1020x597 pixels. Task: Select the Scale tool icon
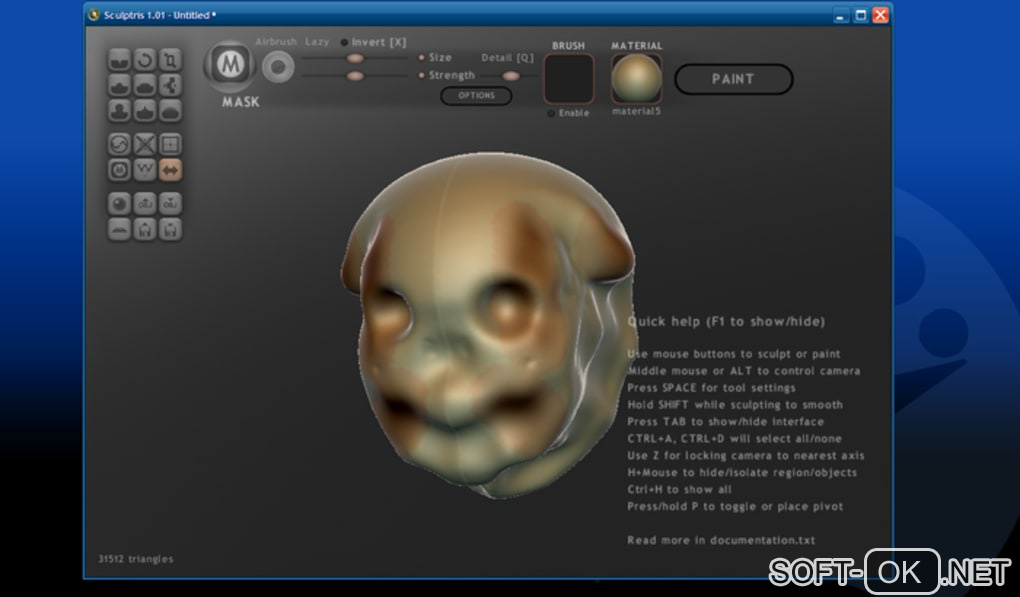[x=170, y=60]
